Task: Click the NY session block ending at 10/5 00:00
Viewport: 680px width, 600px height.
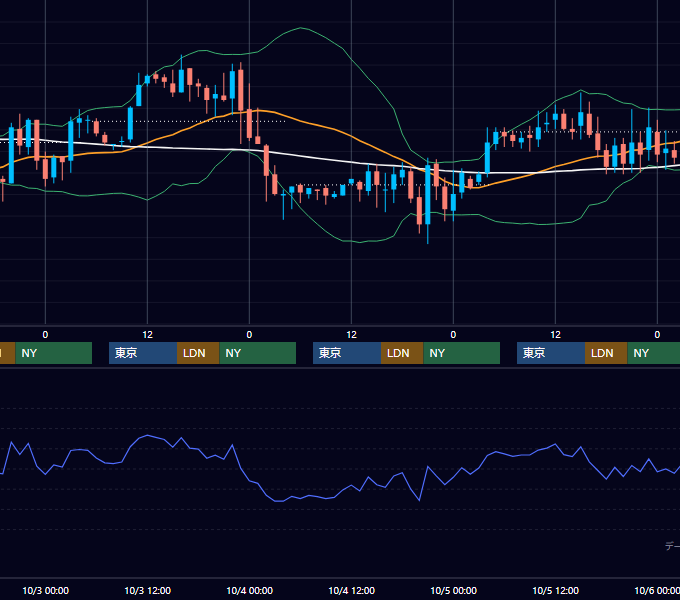Action: (461, 353)
